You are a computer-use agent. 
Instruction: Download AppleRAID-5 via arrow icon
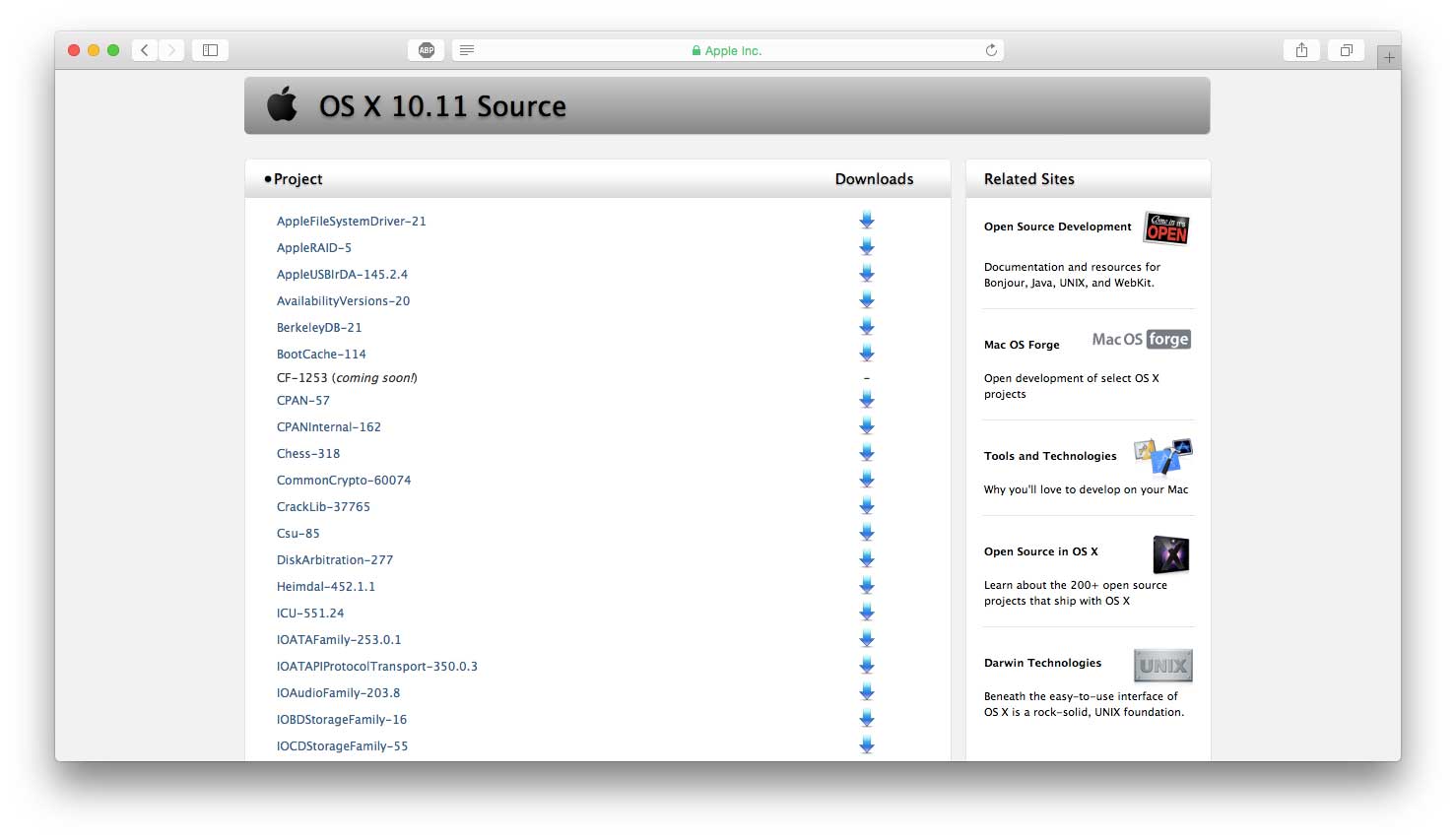click(867, 247)
